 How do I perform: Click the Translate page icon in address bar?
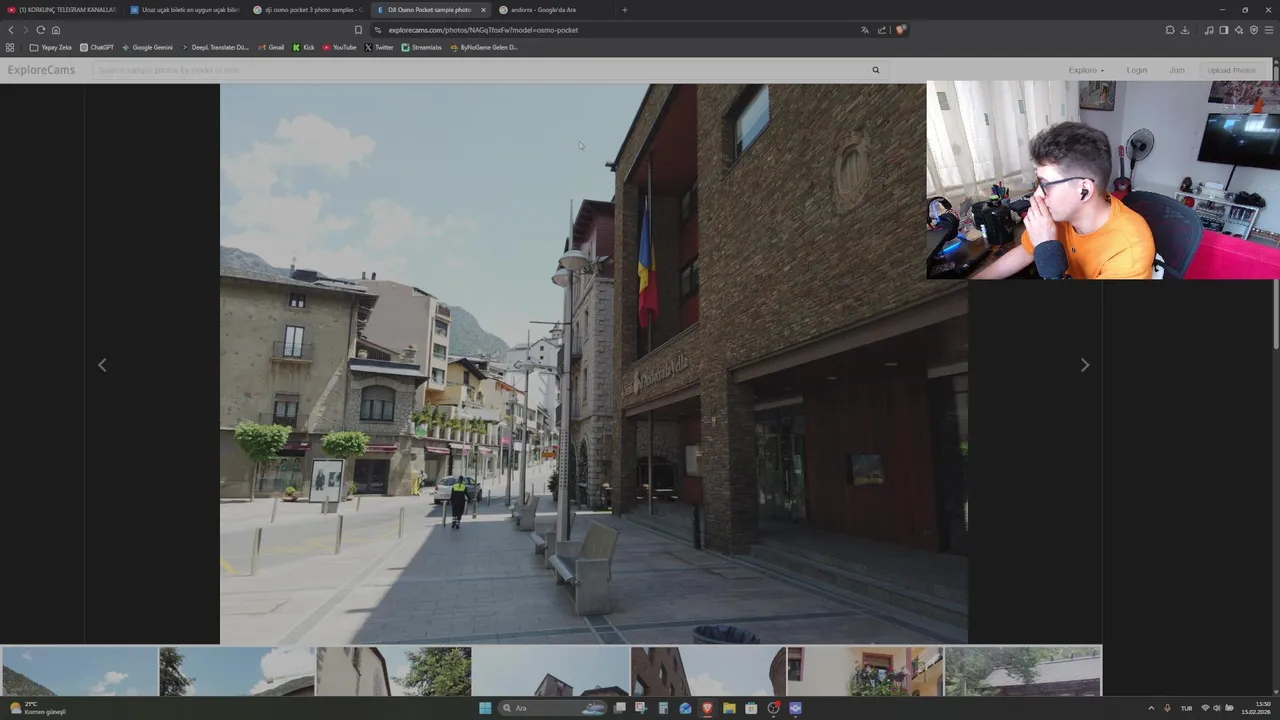865,30
